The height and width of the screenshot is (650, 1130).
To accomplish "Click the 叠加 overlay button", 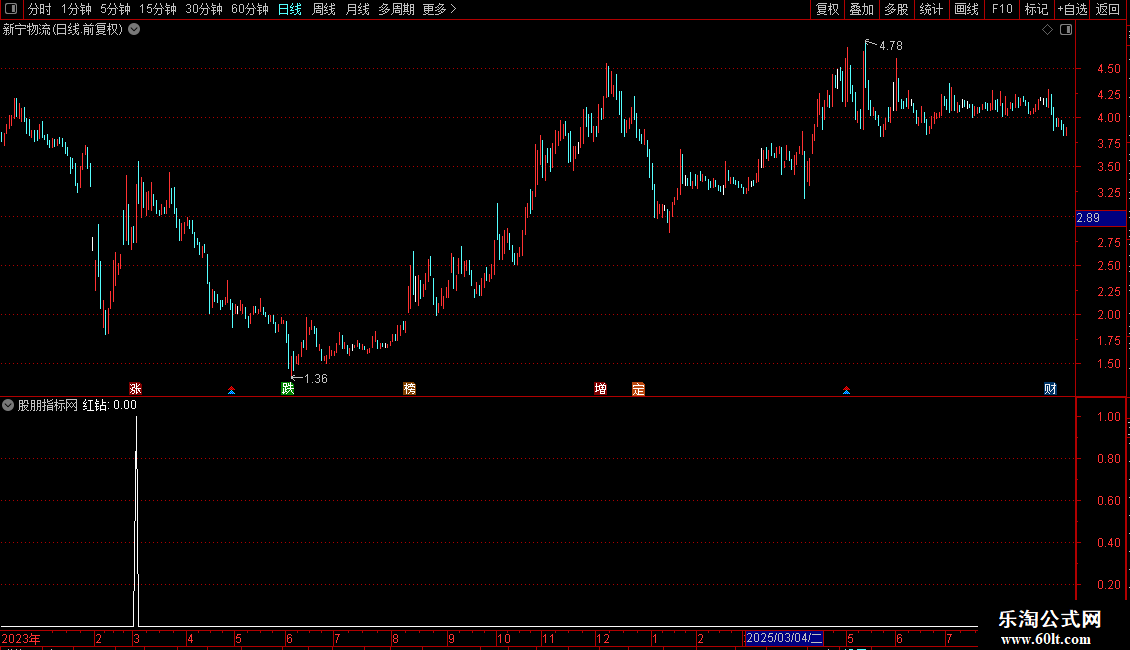I will (x=861, y=9).
